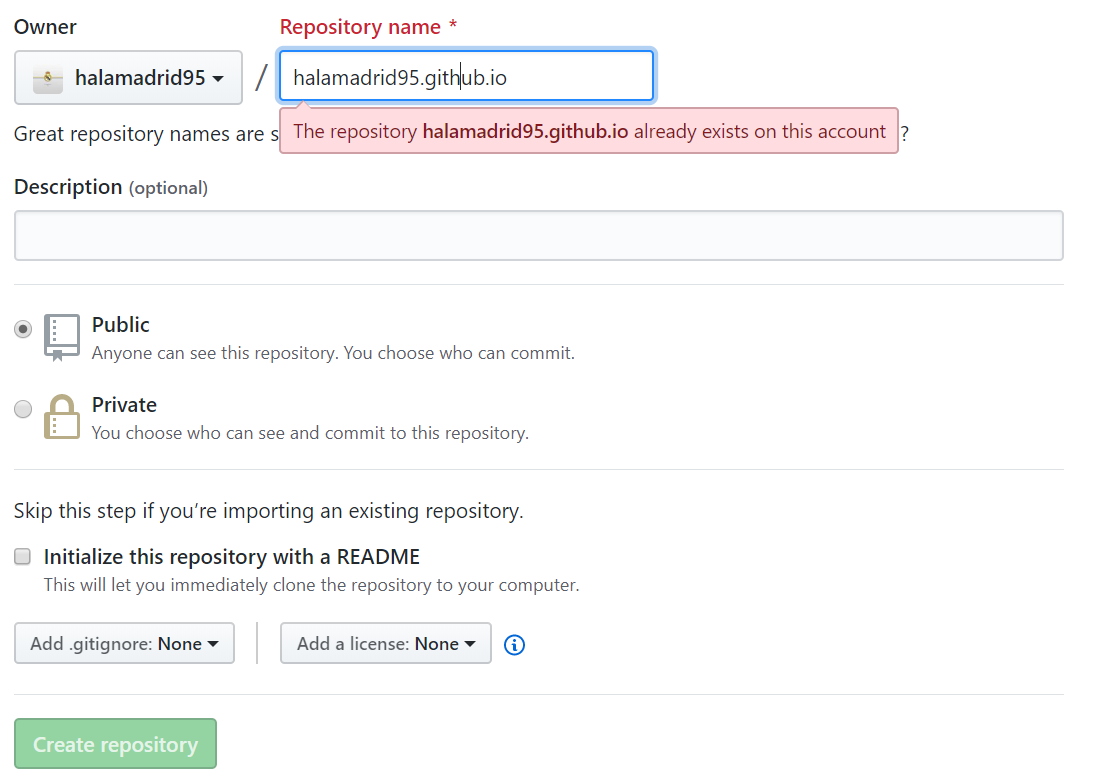Viewport: 1094px width, 781px height.
Task: Select the Public radio button
Action: 23,329
